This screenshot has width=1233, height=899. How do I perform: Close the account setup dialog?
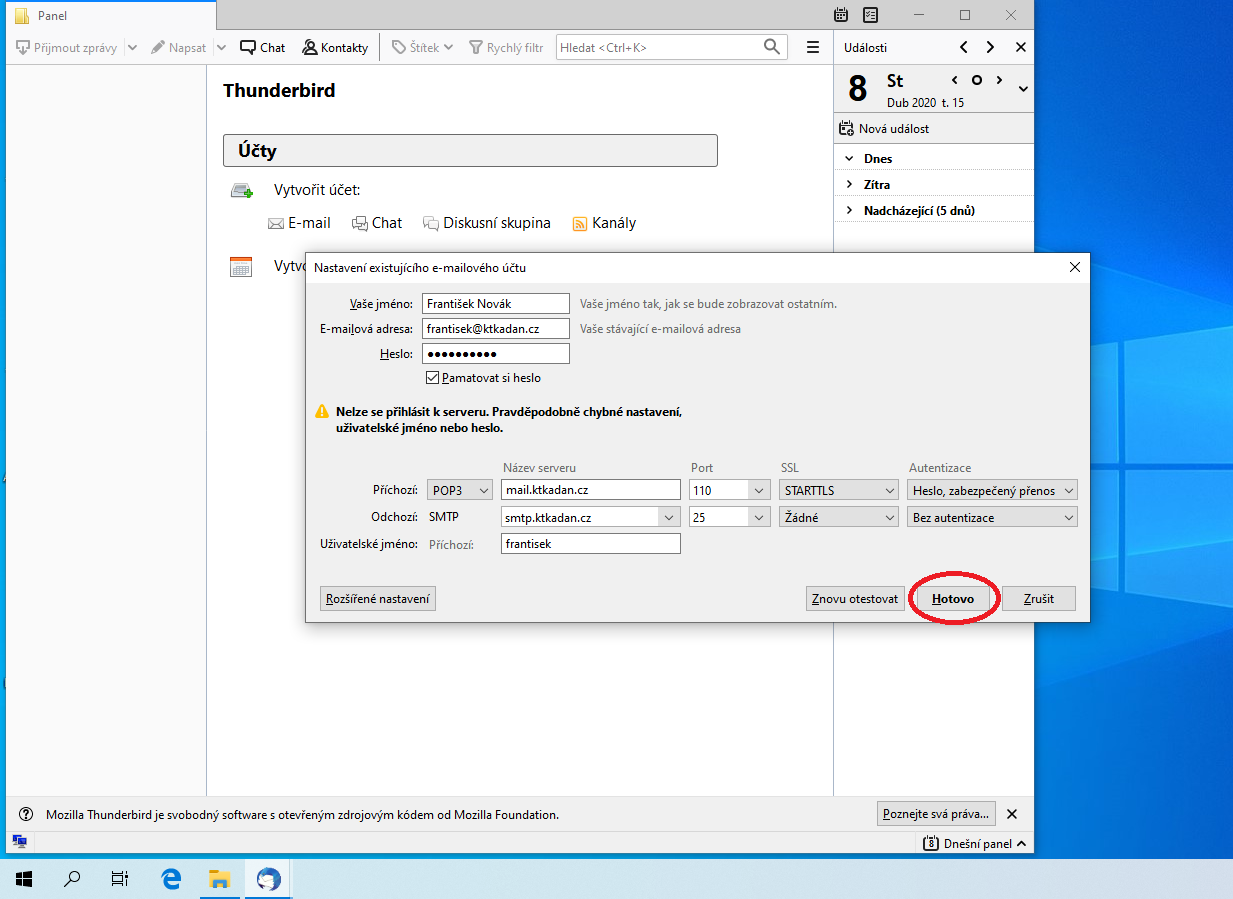coord(1075,267)
